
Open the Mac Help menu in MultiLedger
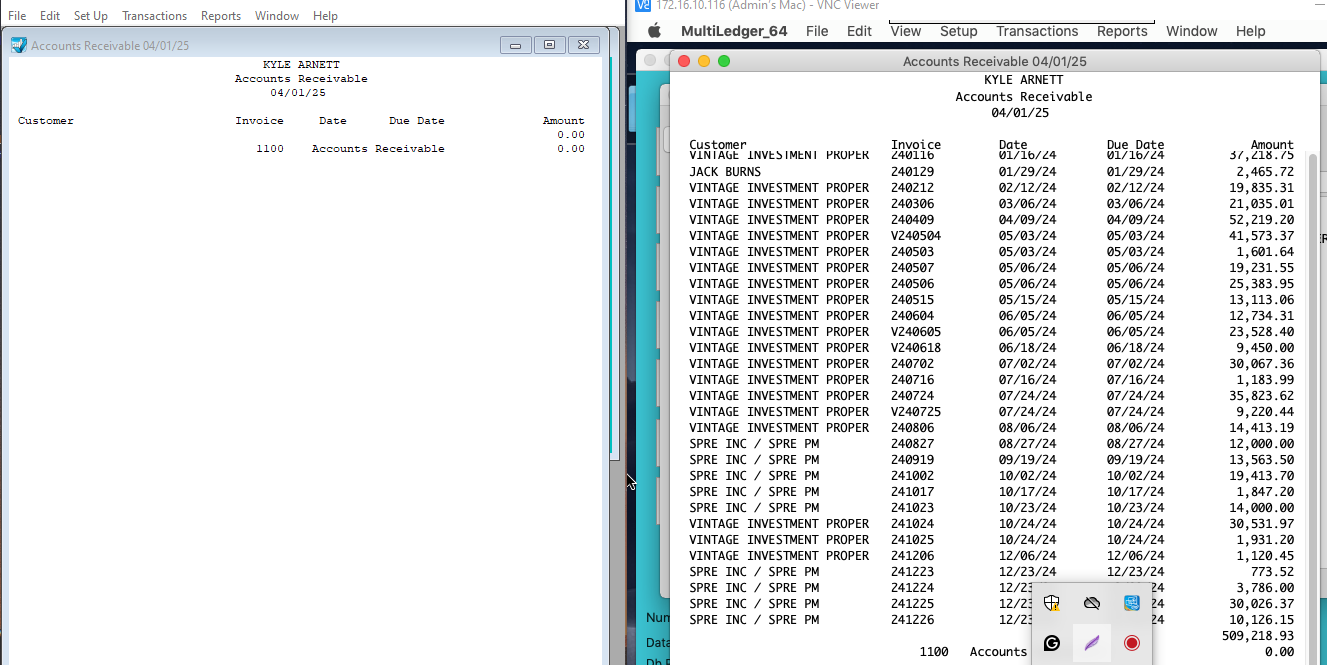1250,31
